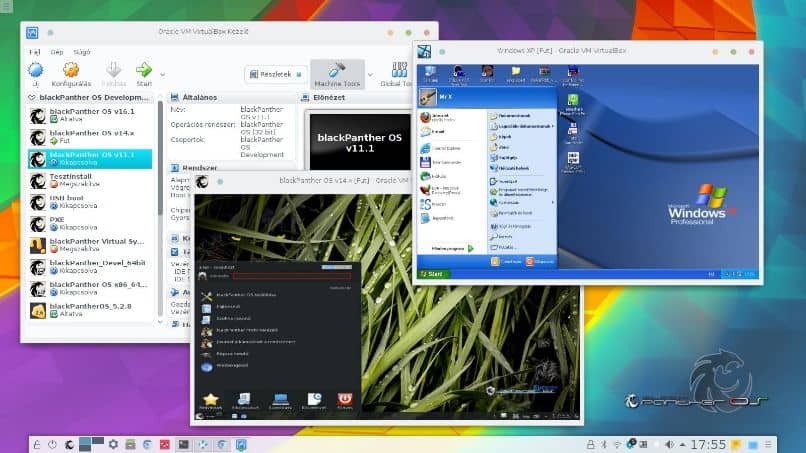This screenshot has width=806, height=453.
Task: Click the red Leave power tab in blackPanther launcher
Action: pos(344,400)
